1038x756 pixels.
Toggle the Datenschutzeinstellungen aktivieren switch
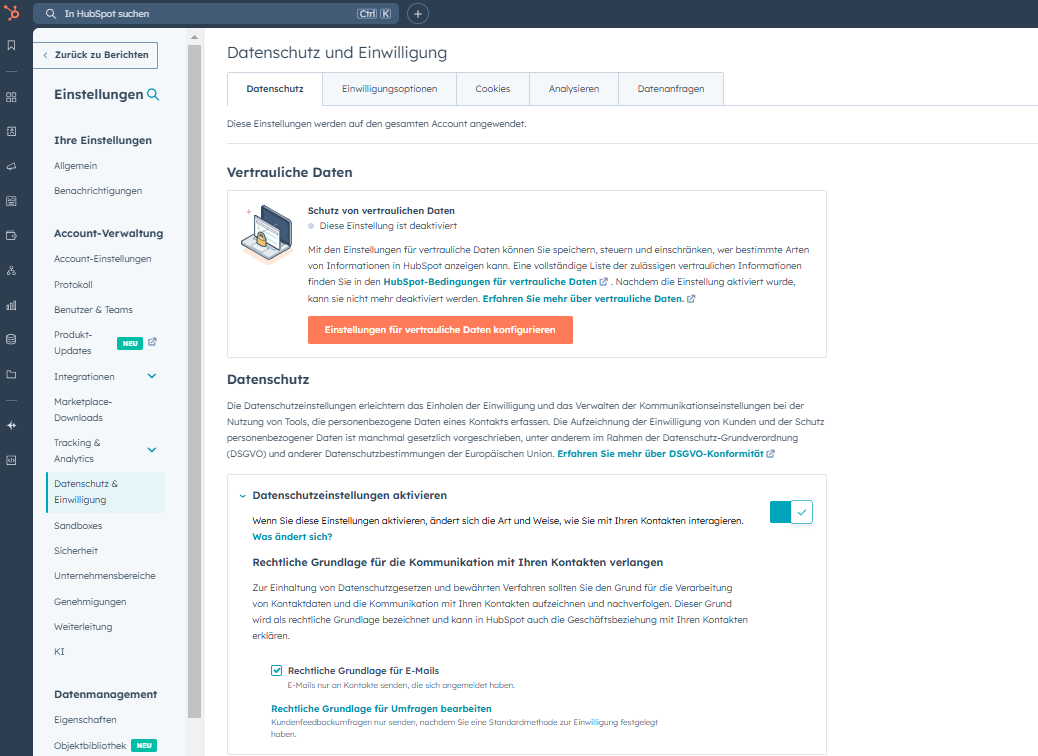pos(791,512)
